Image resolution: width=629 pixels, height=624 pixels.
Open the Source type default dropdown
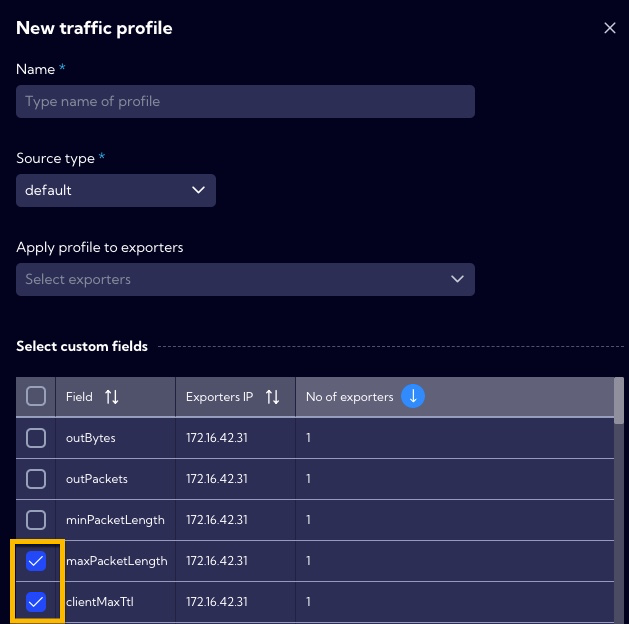point(116,190)
